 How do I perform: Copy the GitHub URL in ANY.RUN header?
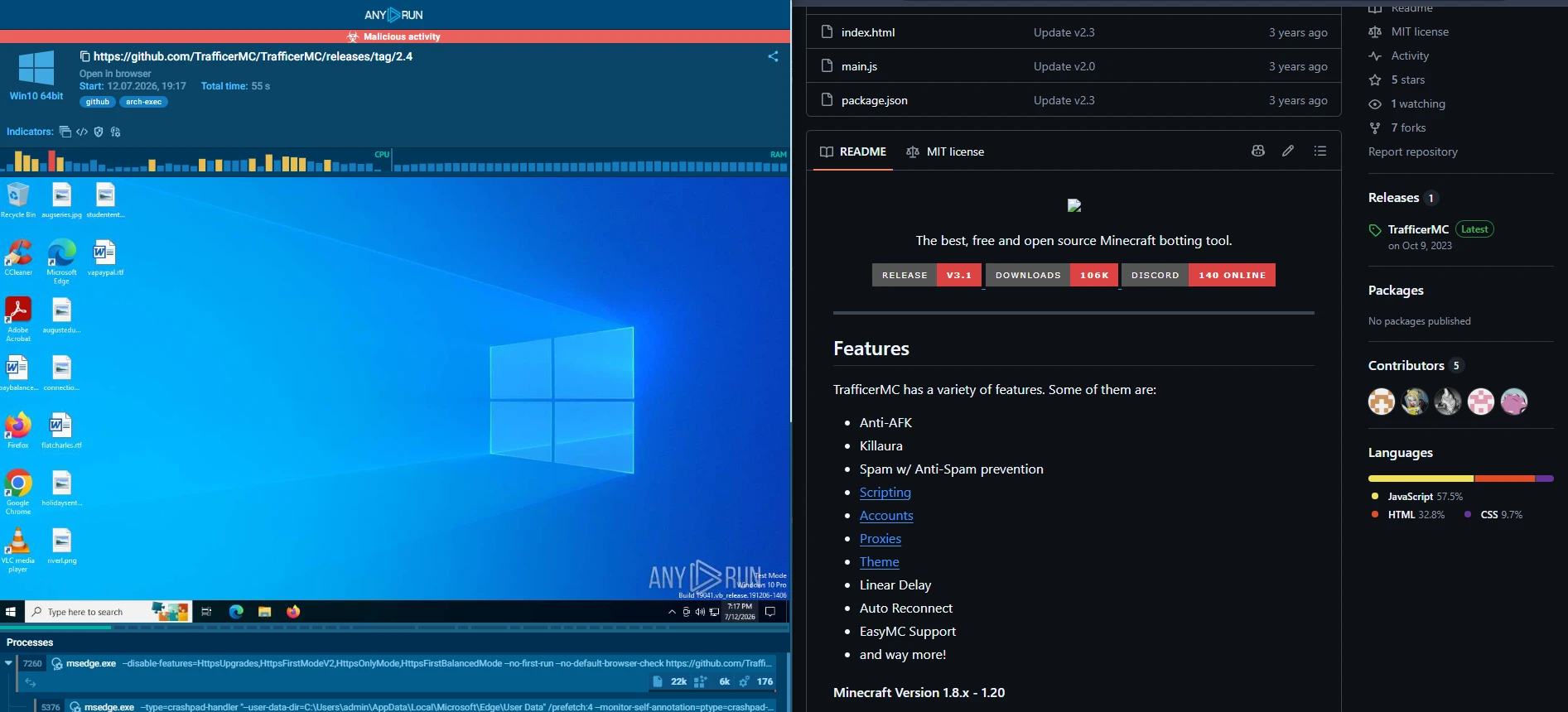click(x=84, y=56)
